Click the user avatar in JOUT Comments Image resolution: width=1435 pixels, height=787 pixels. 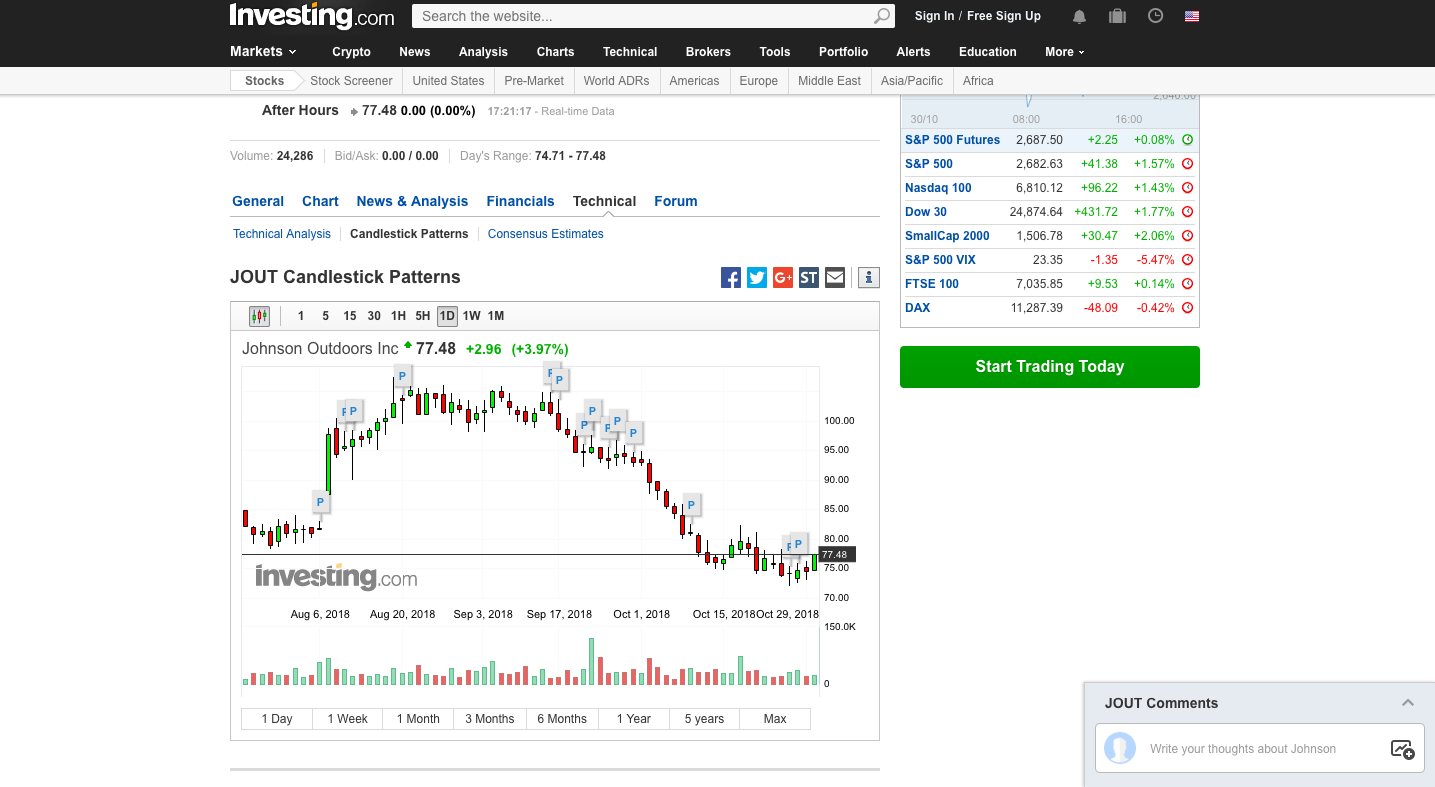pos(1120,748)
